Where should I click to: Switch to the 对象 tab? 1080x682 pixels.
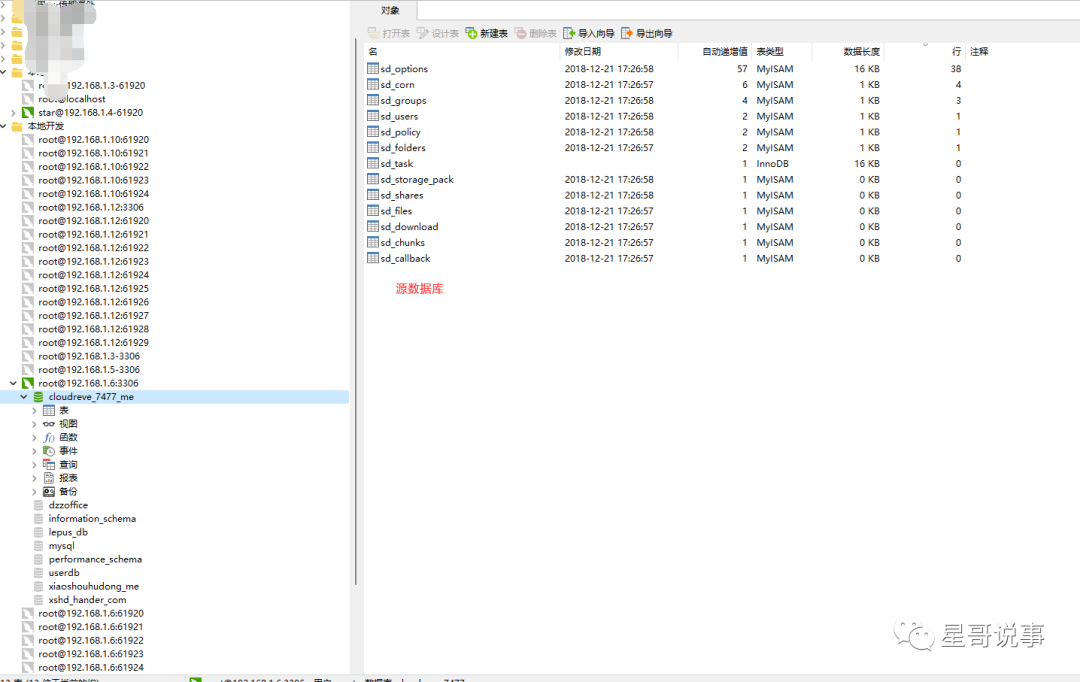click(x=391, y=10)
